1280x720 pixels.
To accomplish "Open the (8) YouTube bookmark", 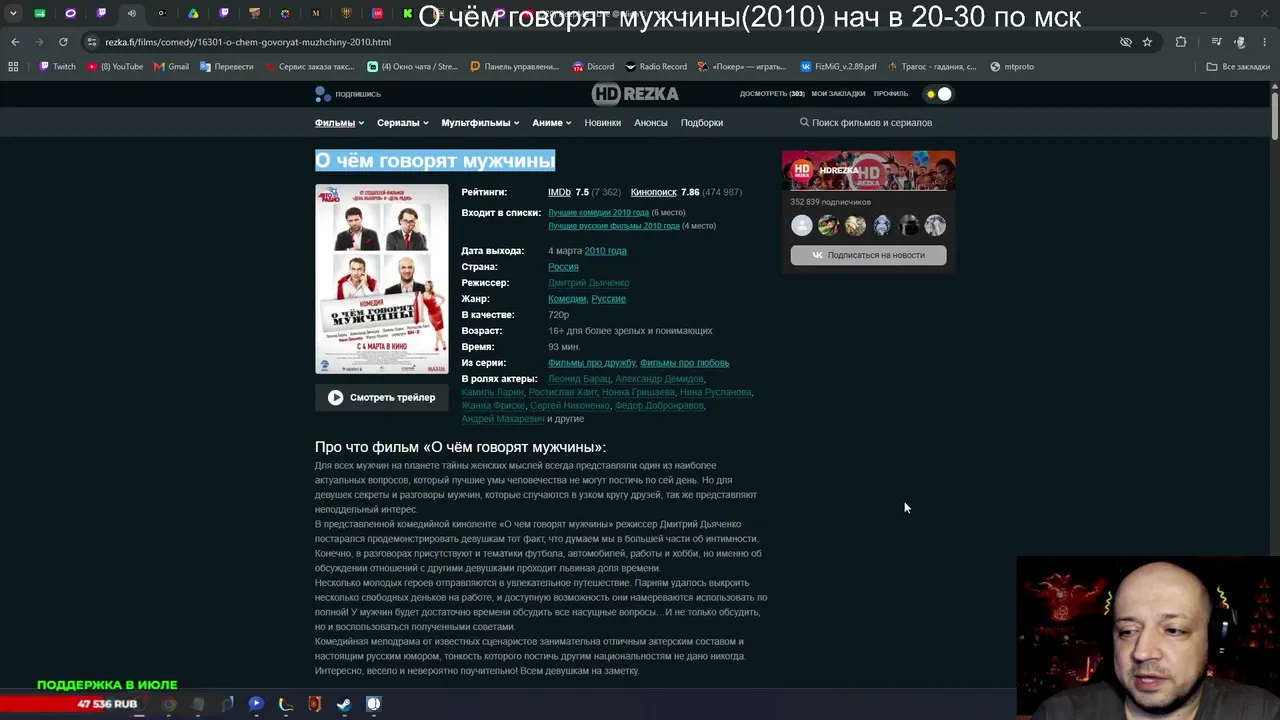I will tap(115, 67).
